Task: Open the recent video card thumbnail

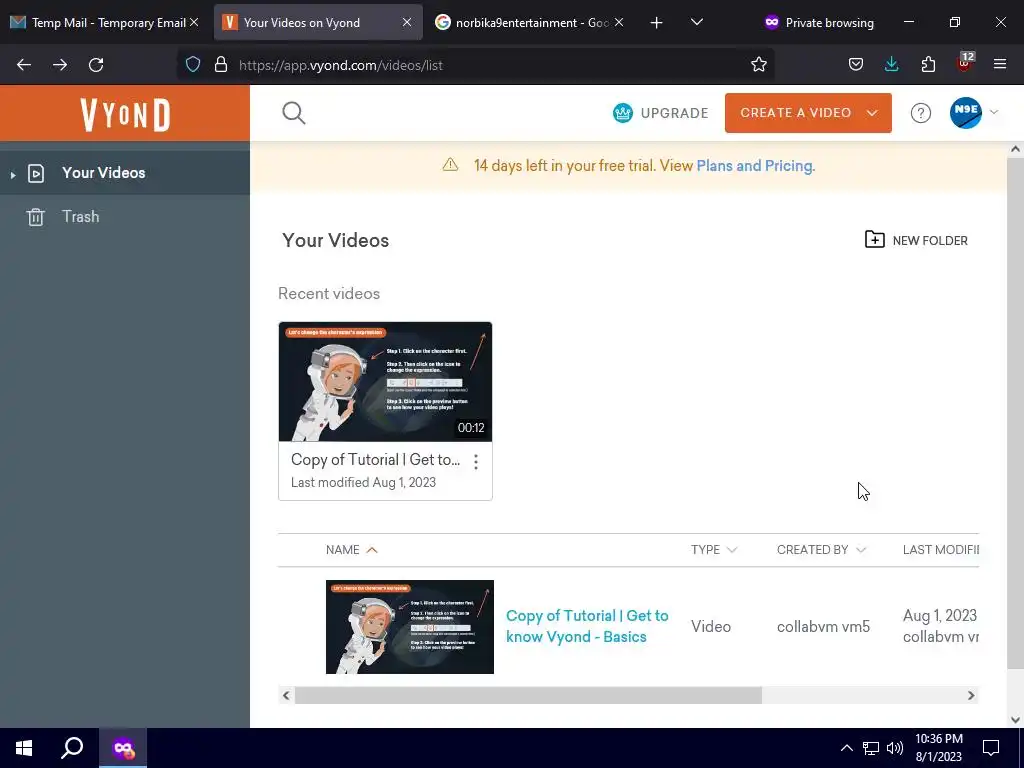Action: click(x=385, y=382)
